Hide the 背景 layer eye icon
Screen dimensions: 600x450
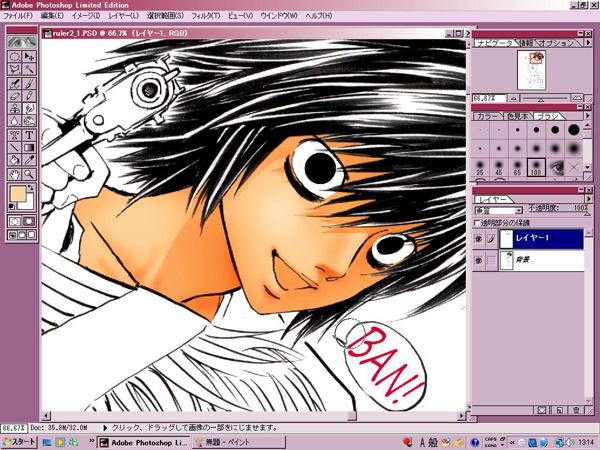point(478,261)
